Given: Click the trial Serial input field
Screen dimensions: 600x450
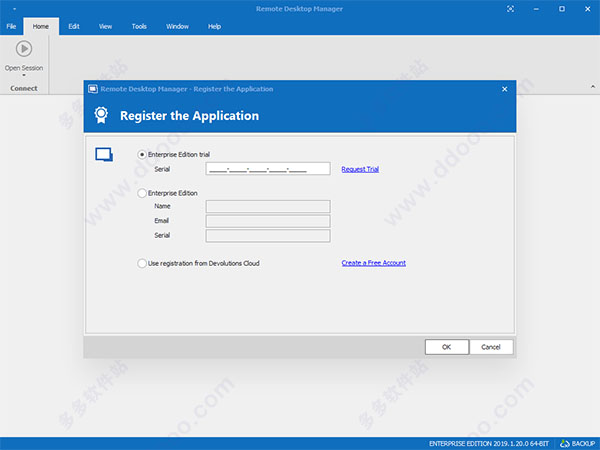Looking at the screenshot, I should [x=268, y=169].
